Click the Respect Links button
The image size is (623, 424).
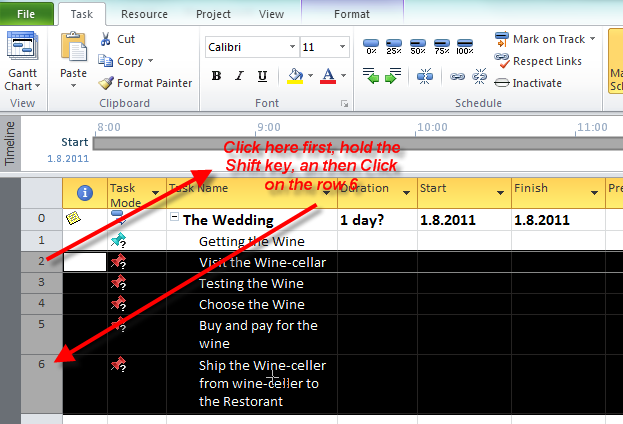pos(539,61)
